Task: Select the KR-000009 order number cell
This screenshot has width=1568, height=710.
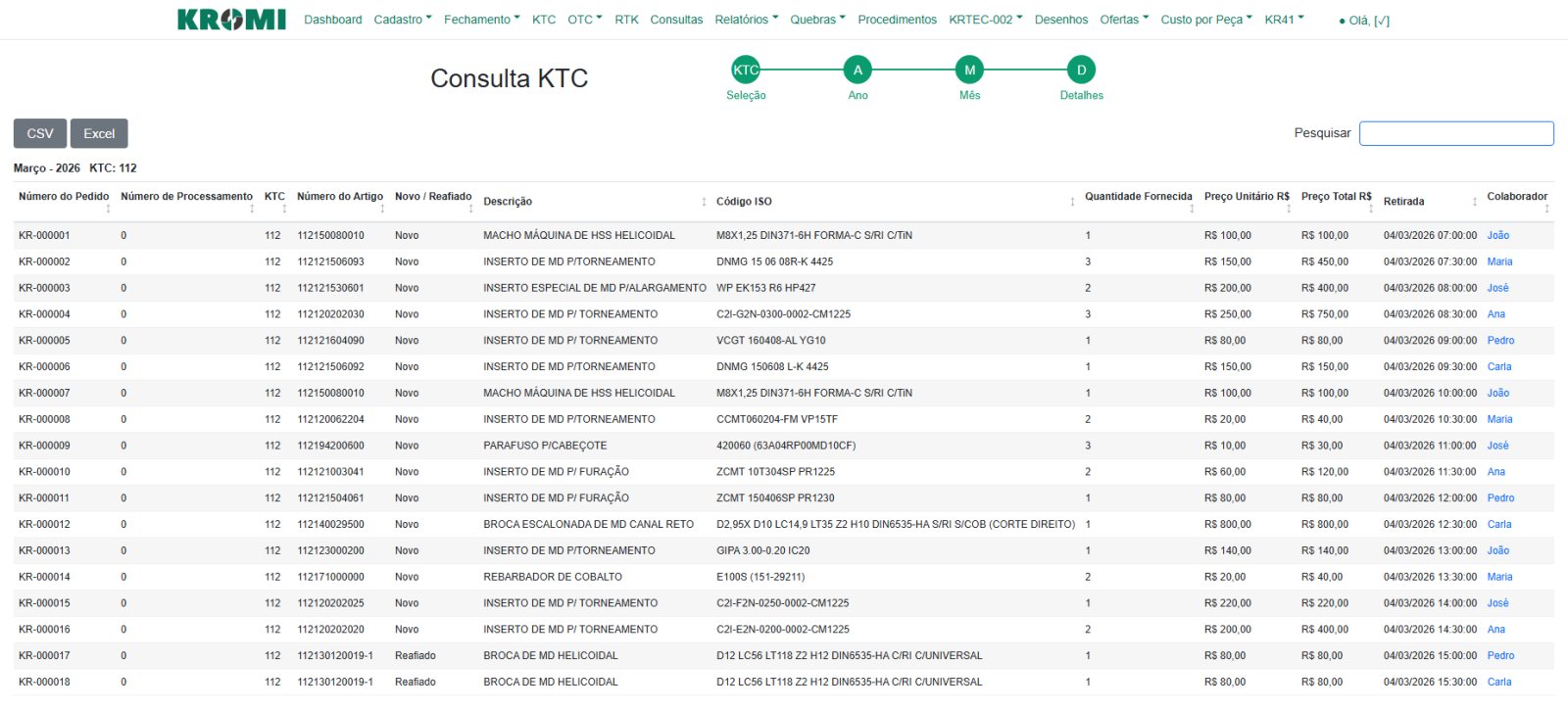Action: pyautogui.click(x=44, y=446)
